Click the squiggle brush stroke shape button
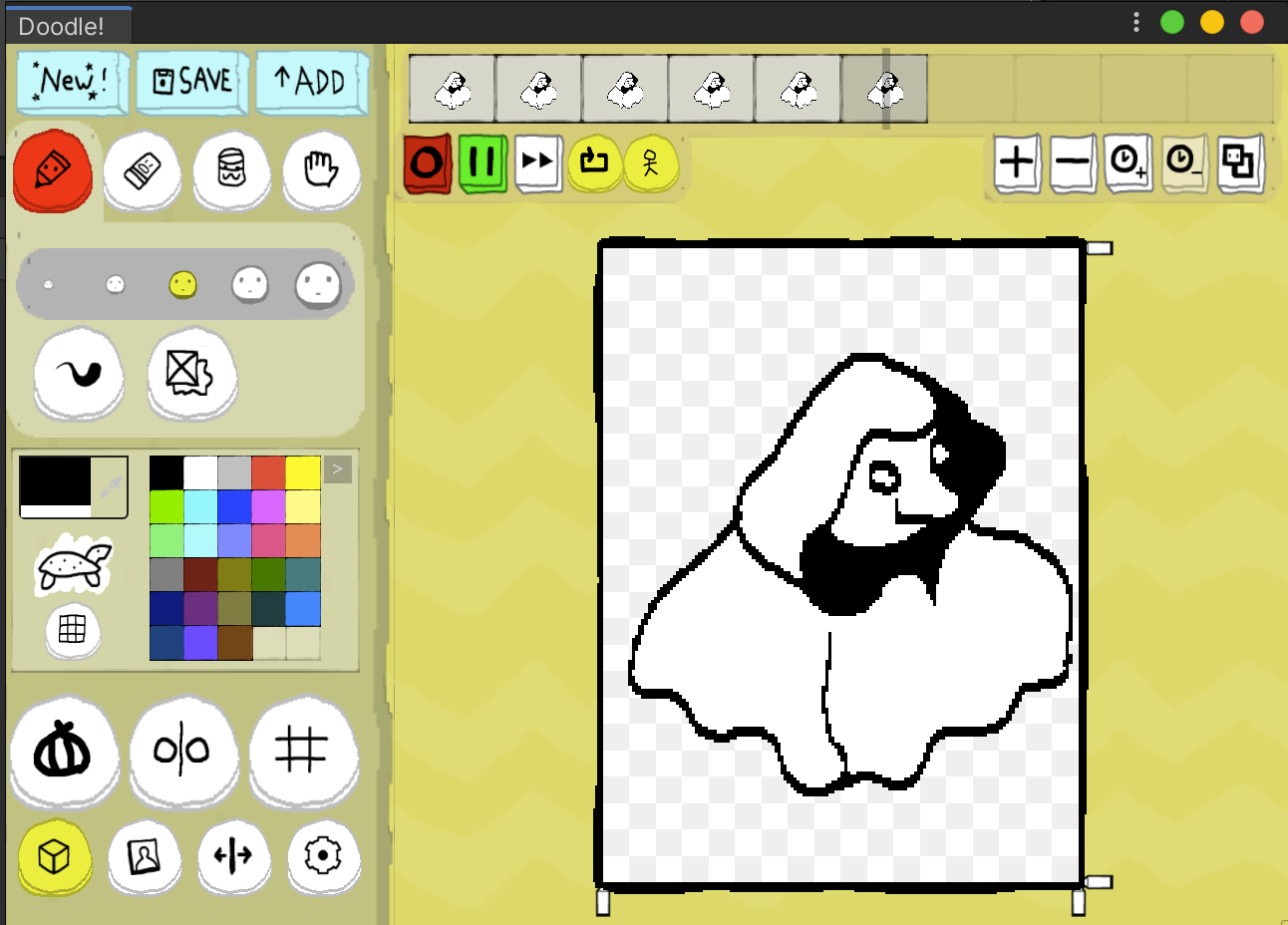 click(79, 375)
